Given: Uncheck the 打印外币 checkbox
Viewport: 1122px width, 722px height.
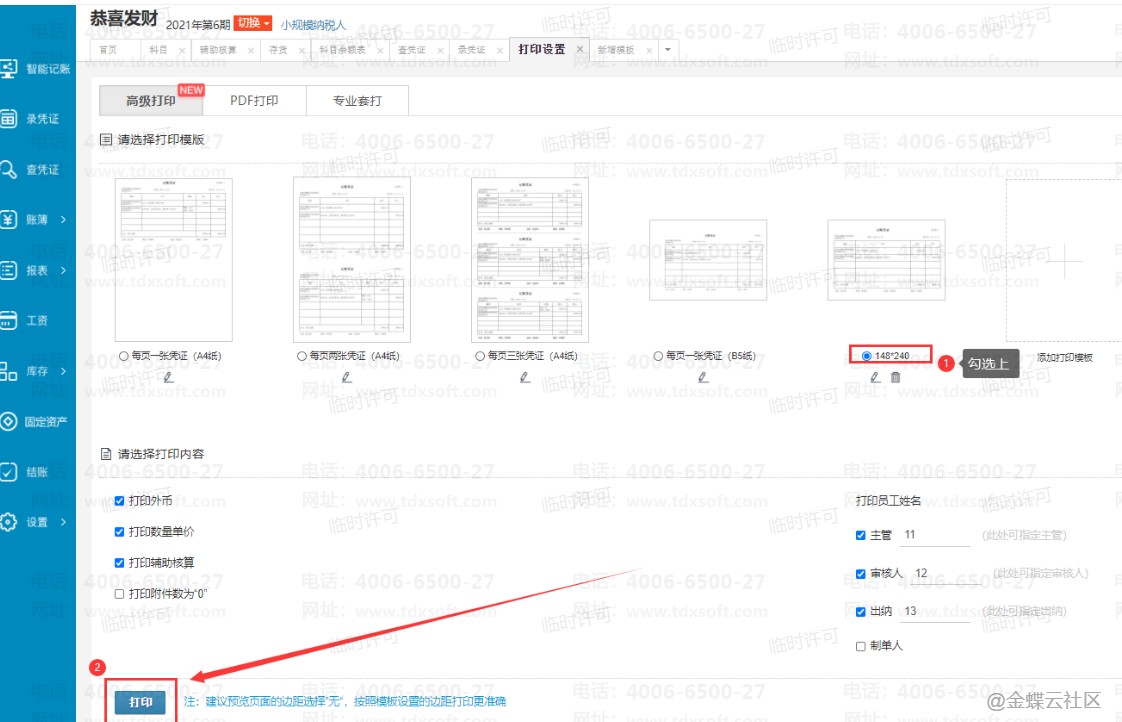Looking at the screenshot, I should 120,500.
